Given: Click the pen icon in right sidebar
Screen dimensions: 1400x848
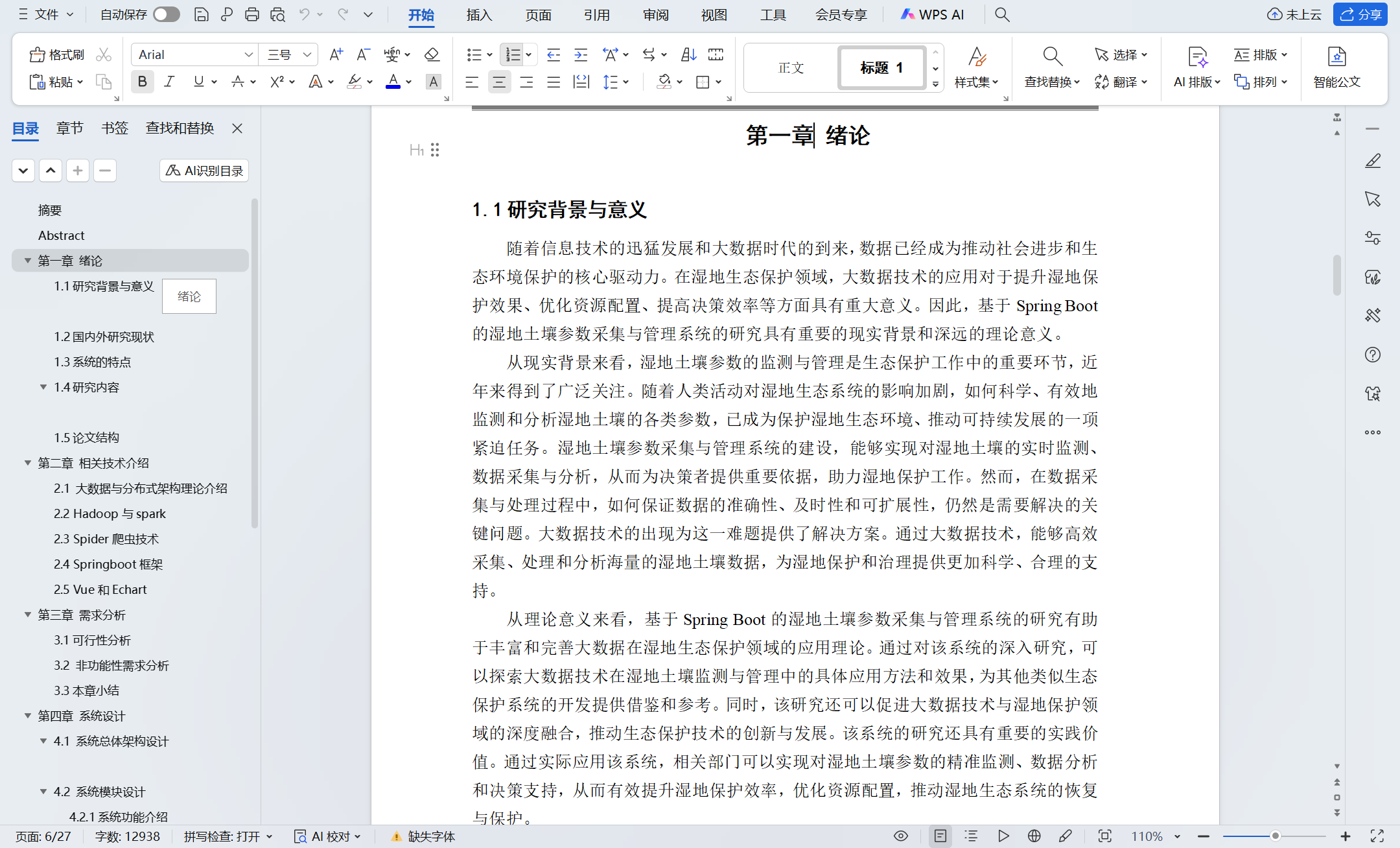Looking at the screenshot, I should (1373, 161).
